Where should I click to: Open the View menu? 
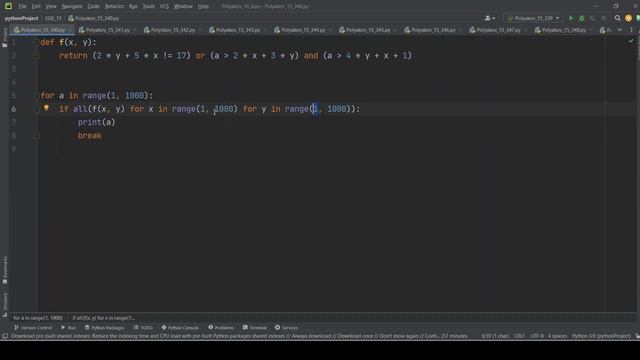point(51,6)
